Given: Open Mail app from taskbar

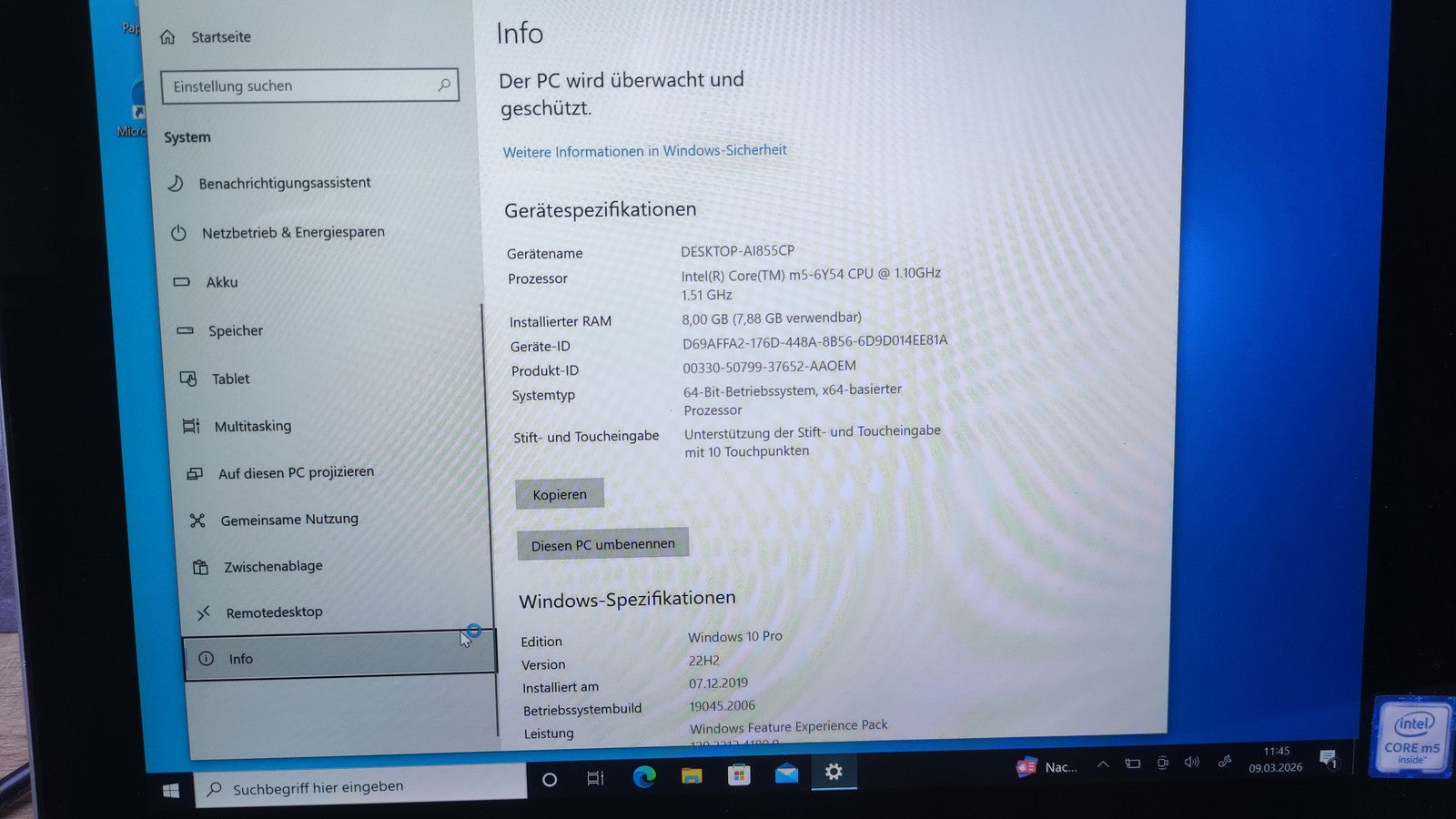Looking at the screenshot, I should (786, 773).
